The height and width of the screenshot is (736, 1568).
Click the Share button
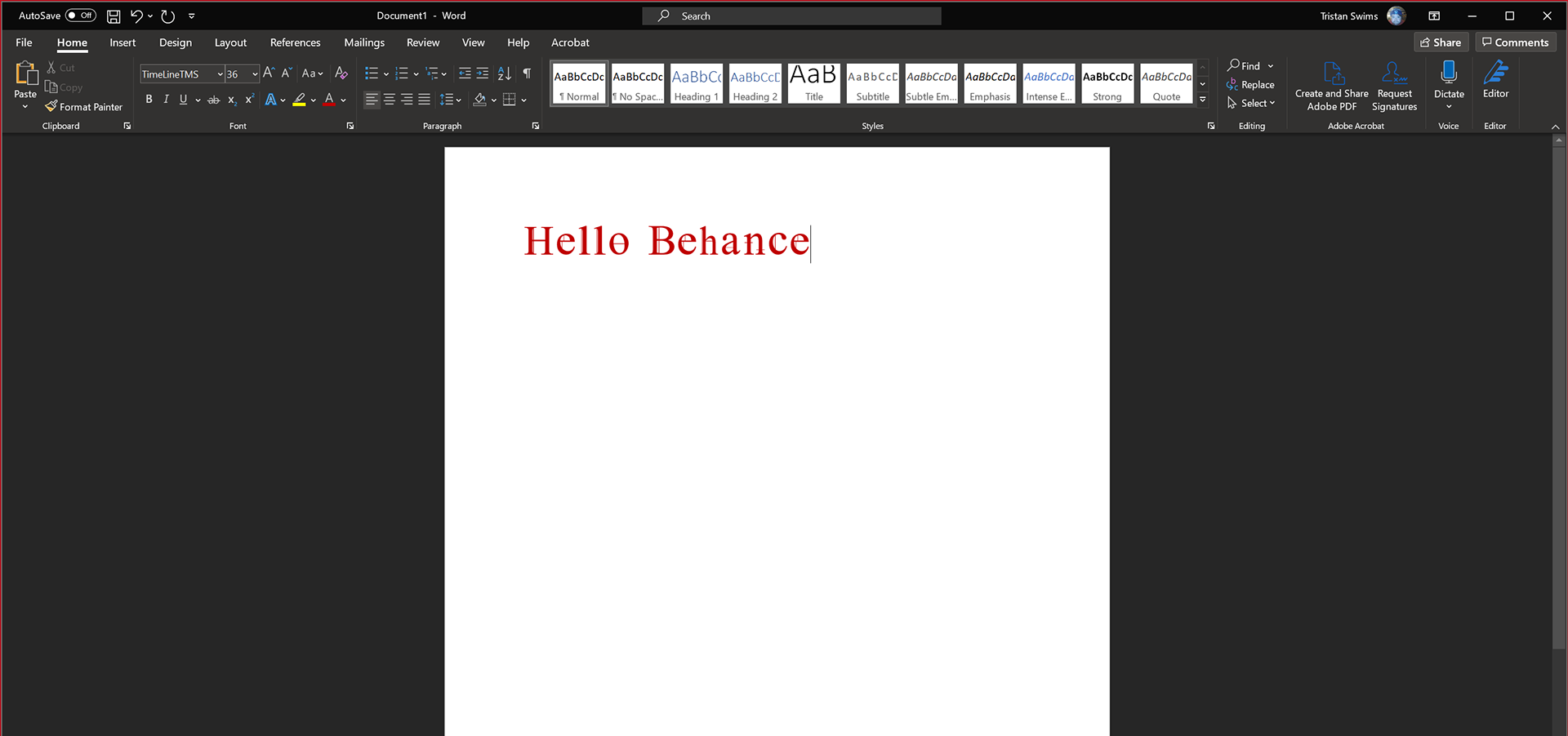pyautogui.click(x=1441, y=42)
